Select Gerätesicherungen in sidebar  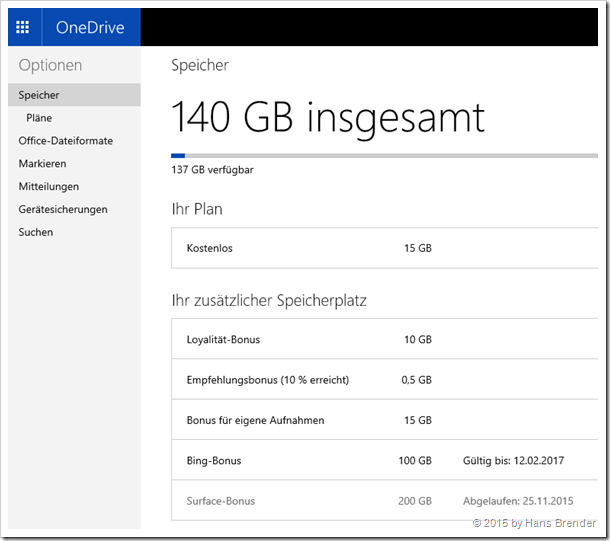pyautogui.click(x=63, y=210)
